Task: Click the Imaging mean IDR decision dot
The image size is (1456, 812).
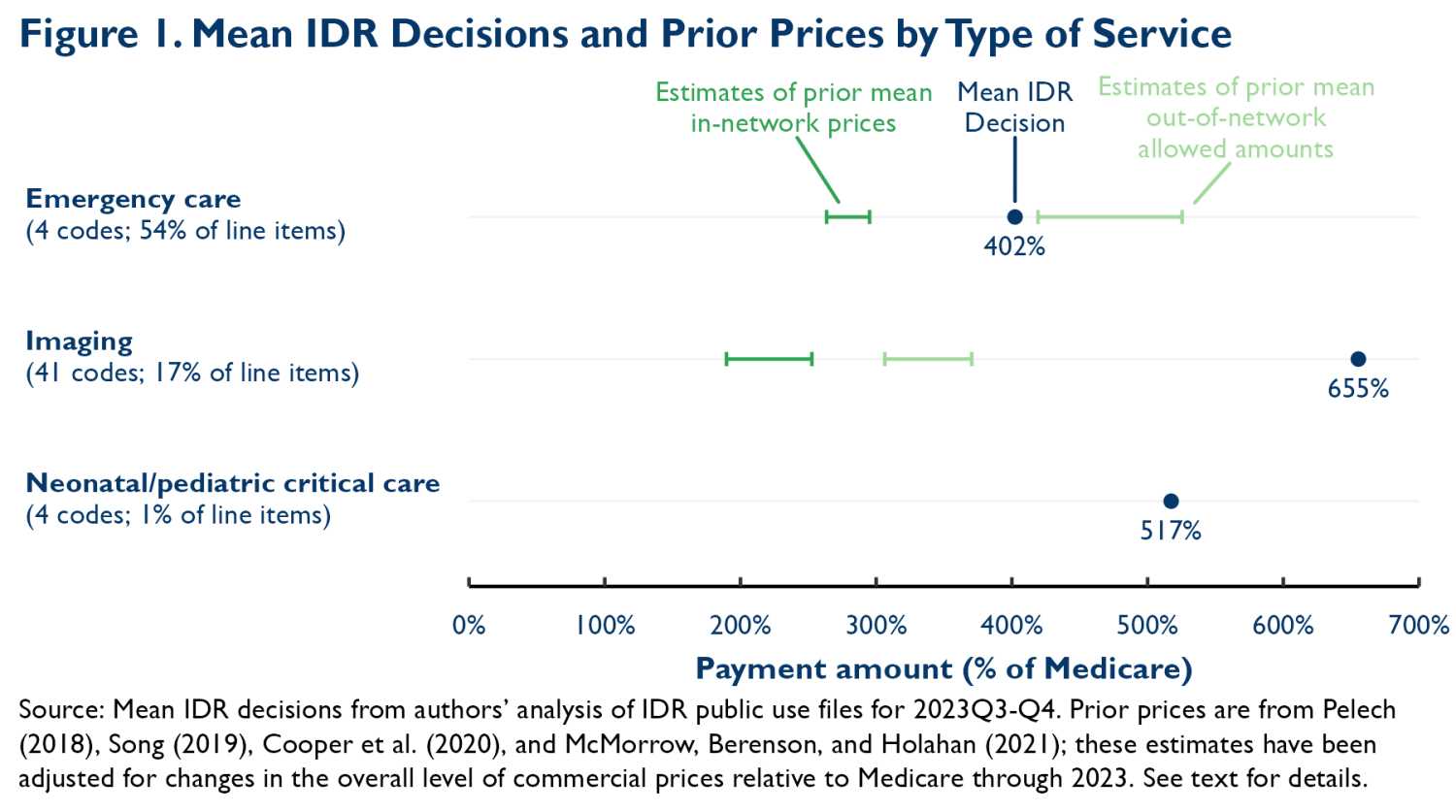Action: pyautogui.click(x=1358, y=359)
